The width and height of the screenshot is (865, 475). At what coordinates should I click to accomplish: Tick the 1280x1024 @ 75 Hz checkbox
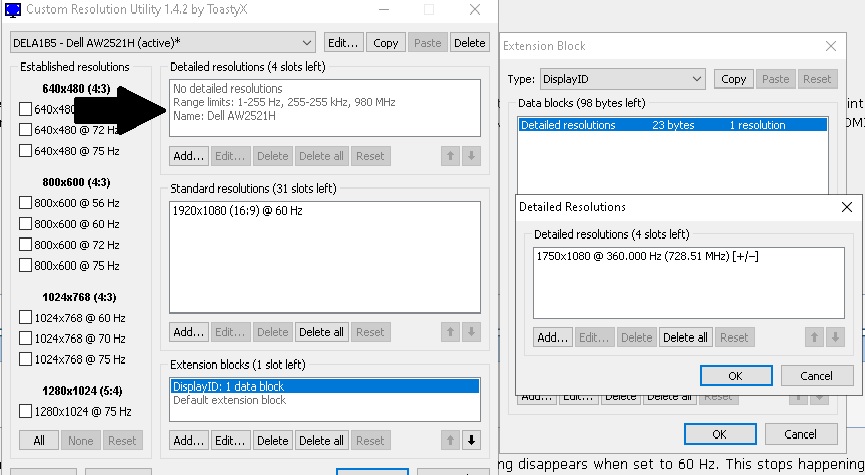[26, 411]
